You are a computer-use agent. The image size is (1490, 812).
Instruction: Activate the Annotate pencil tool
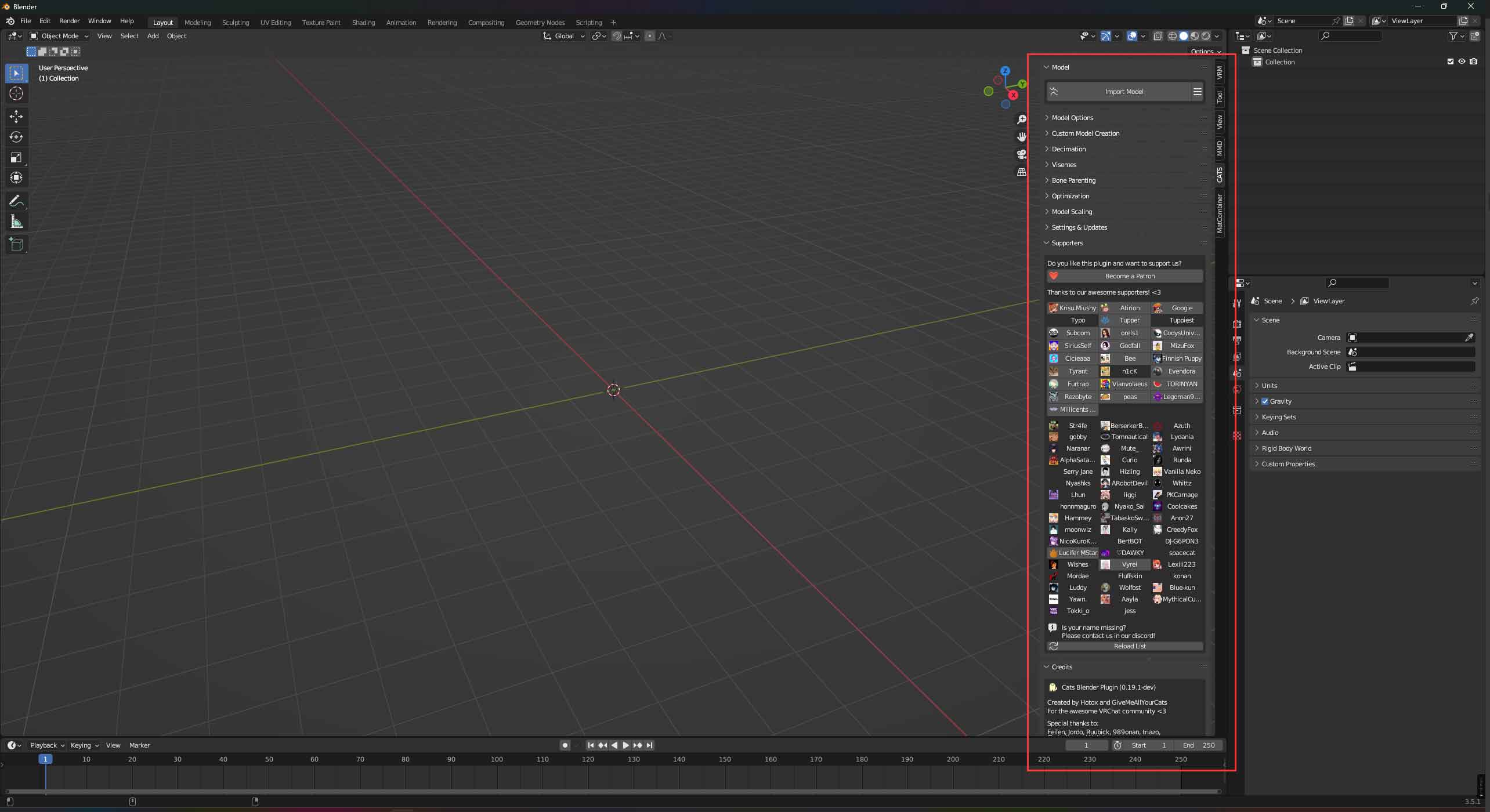[16, 201]
